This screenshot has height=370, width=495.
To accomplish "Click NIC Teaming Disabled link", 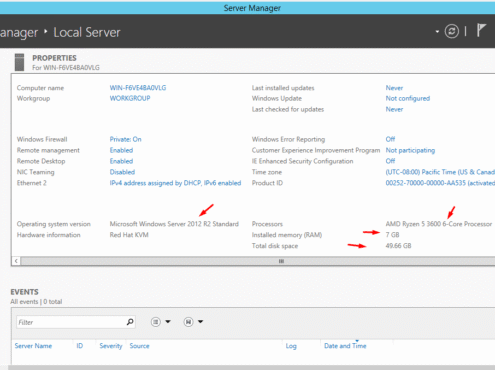I will 122,172.
